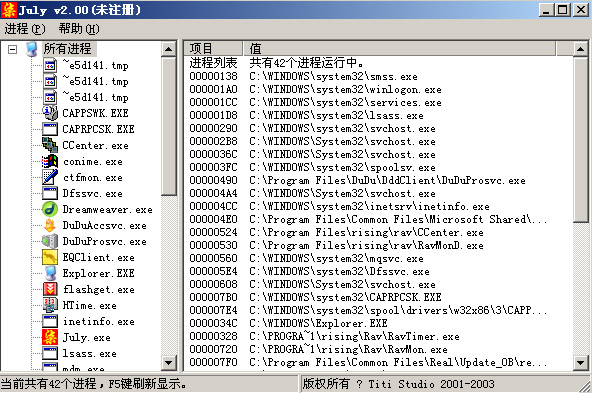This screenshot has height=393, width=592.
Task: Click the HTime.exe icon
Action: click(50, 305)
